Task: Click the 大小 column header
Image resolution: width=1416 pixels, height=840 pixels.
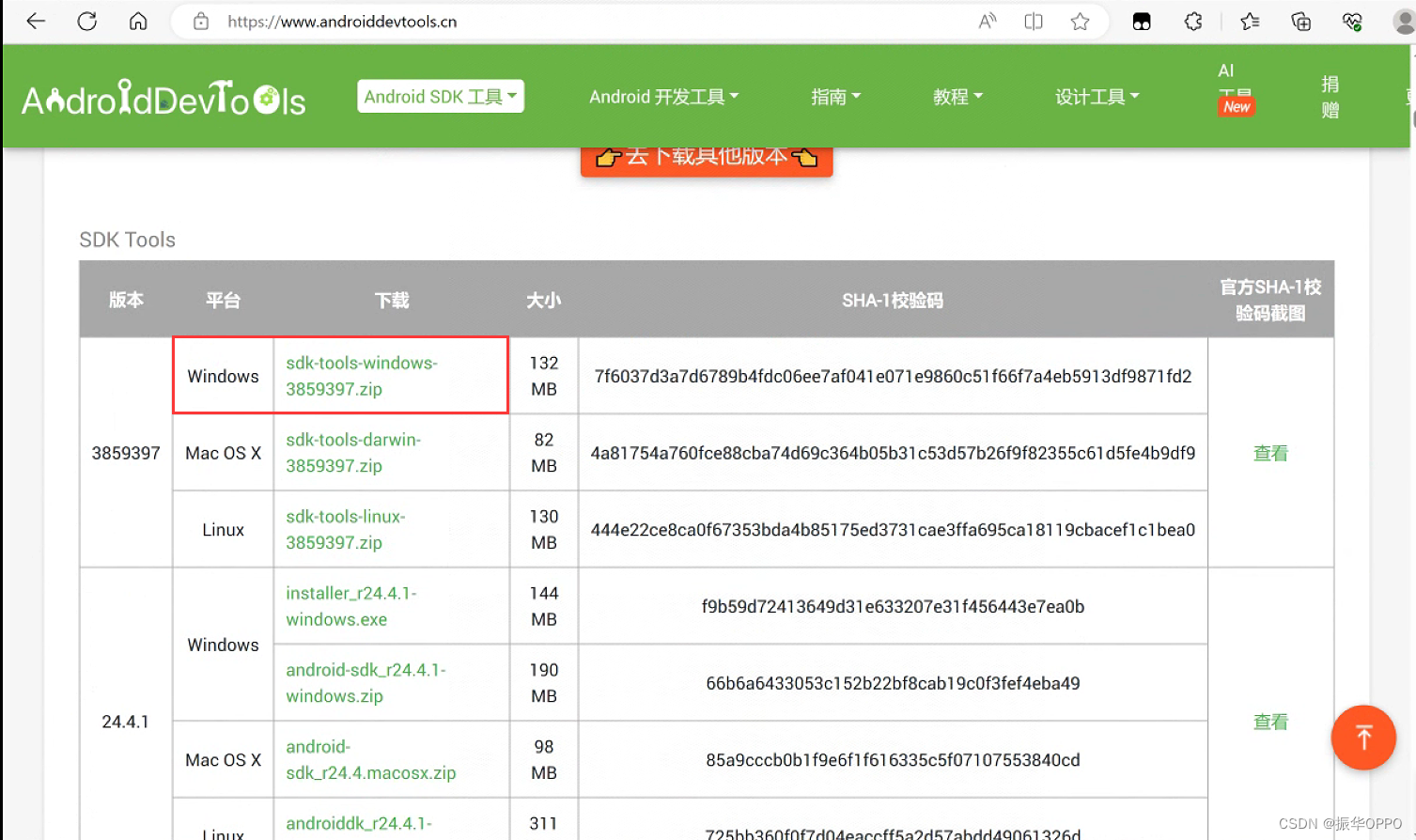Action: point(544,300)
